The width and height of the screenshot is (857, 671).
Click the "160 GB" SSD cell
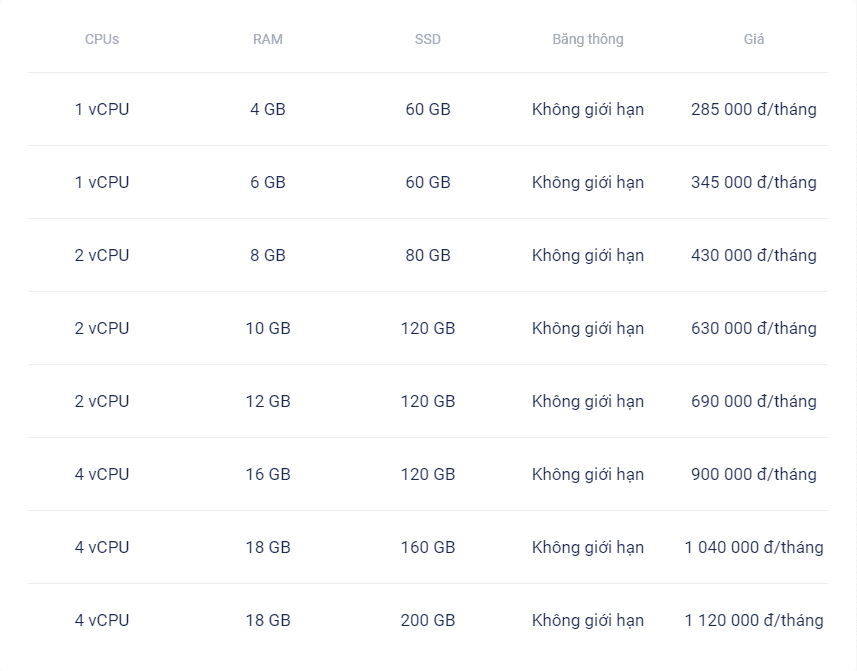pos(428,548)
